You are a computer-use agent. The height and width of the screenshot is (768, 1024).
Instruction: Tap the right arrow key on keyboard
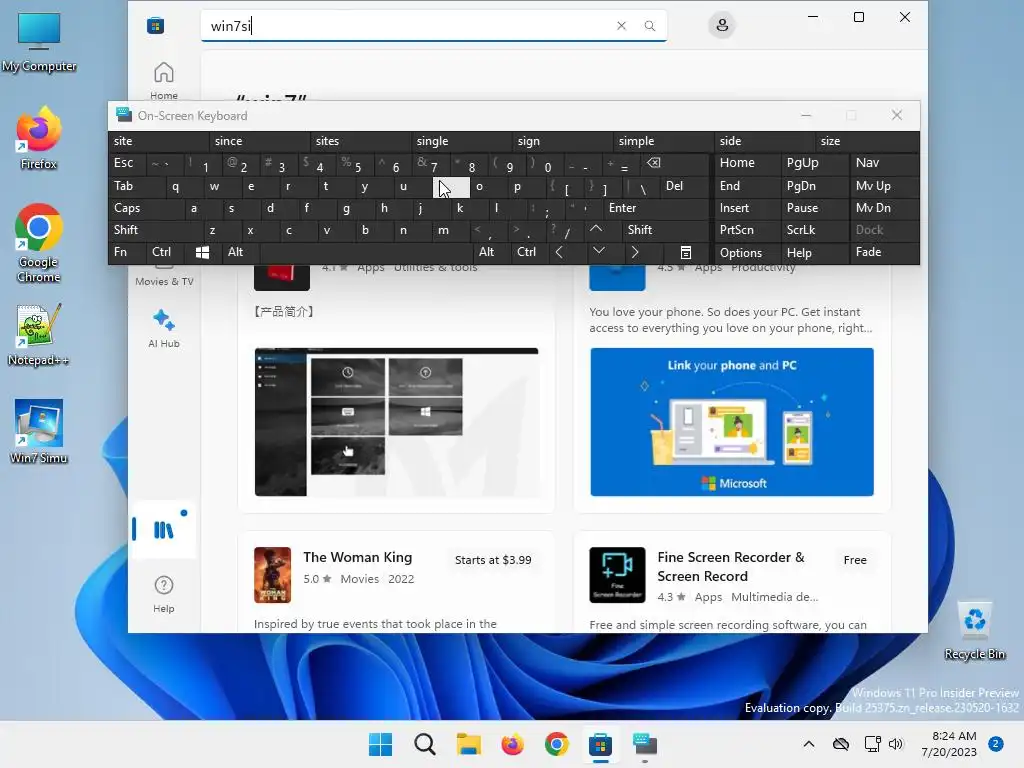pyautogui.click(x=635, y=252)
